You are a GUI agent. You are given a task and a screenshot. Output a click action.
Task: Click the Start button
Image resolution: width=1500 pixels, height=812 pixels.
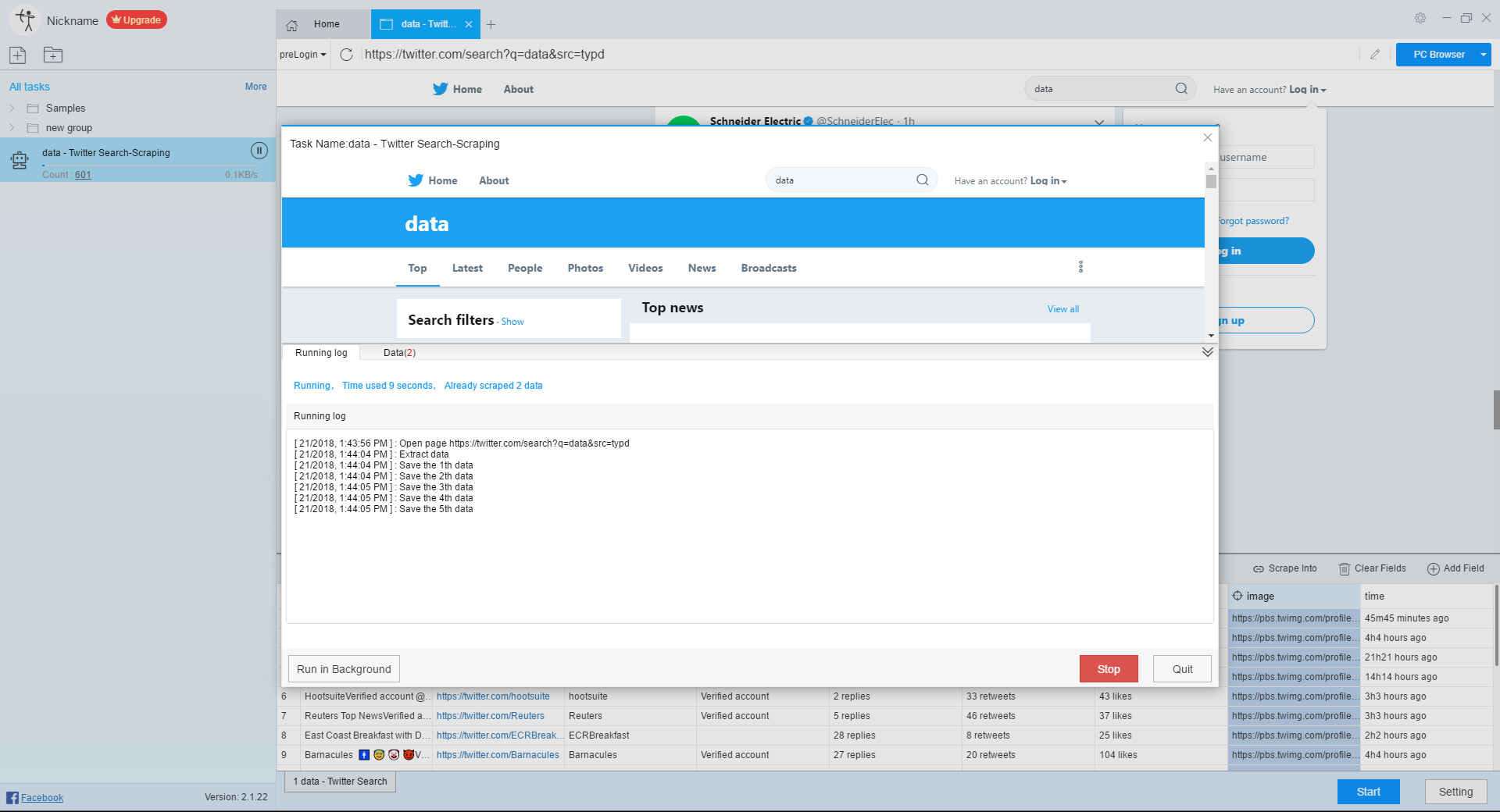pyautogui.click(x=1368, y=792)
